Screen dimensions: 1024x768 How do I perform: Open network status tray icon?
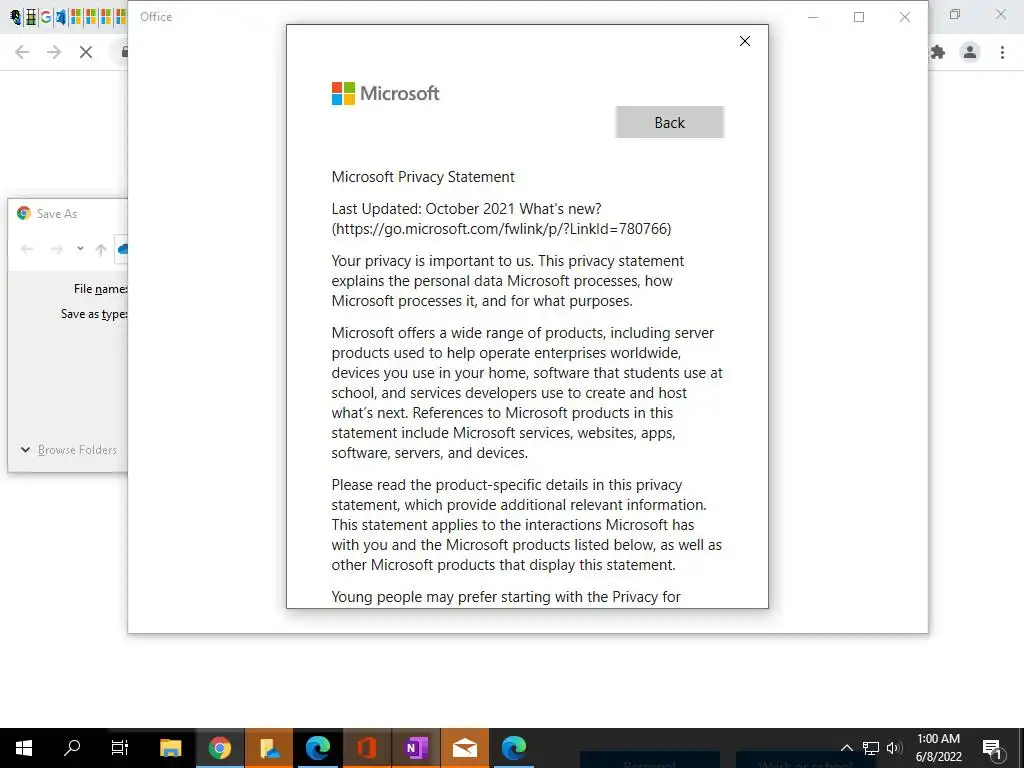[871, 748]
